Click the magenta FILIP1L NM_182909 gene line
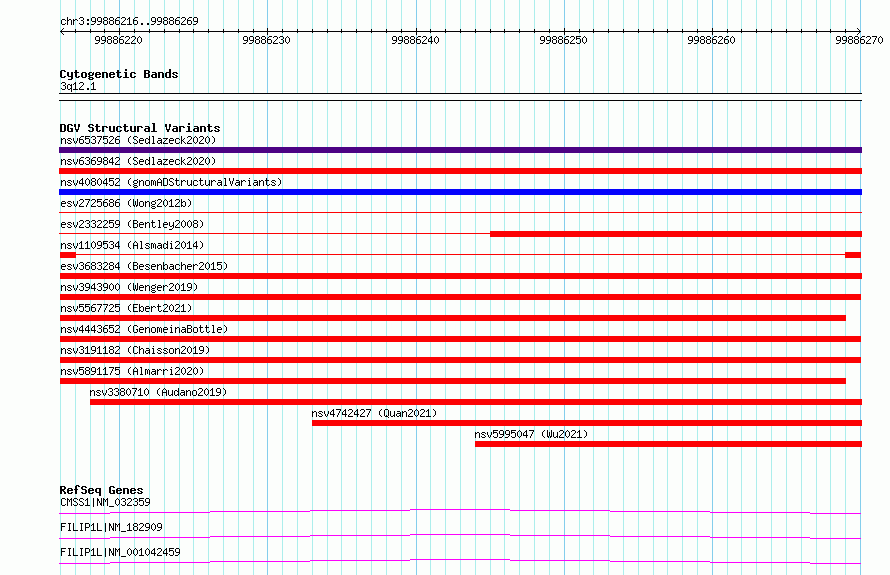Viewport: 890px width, 575px height. coord(460,536)
